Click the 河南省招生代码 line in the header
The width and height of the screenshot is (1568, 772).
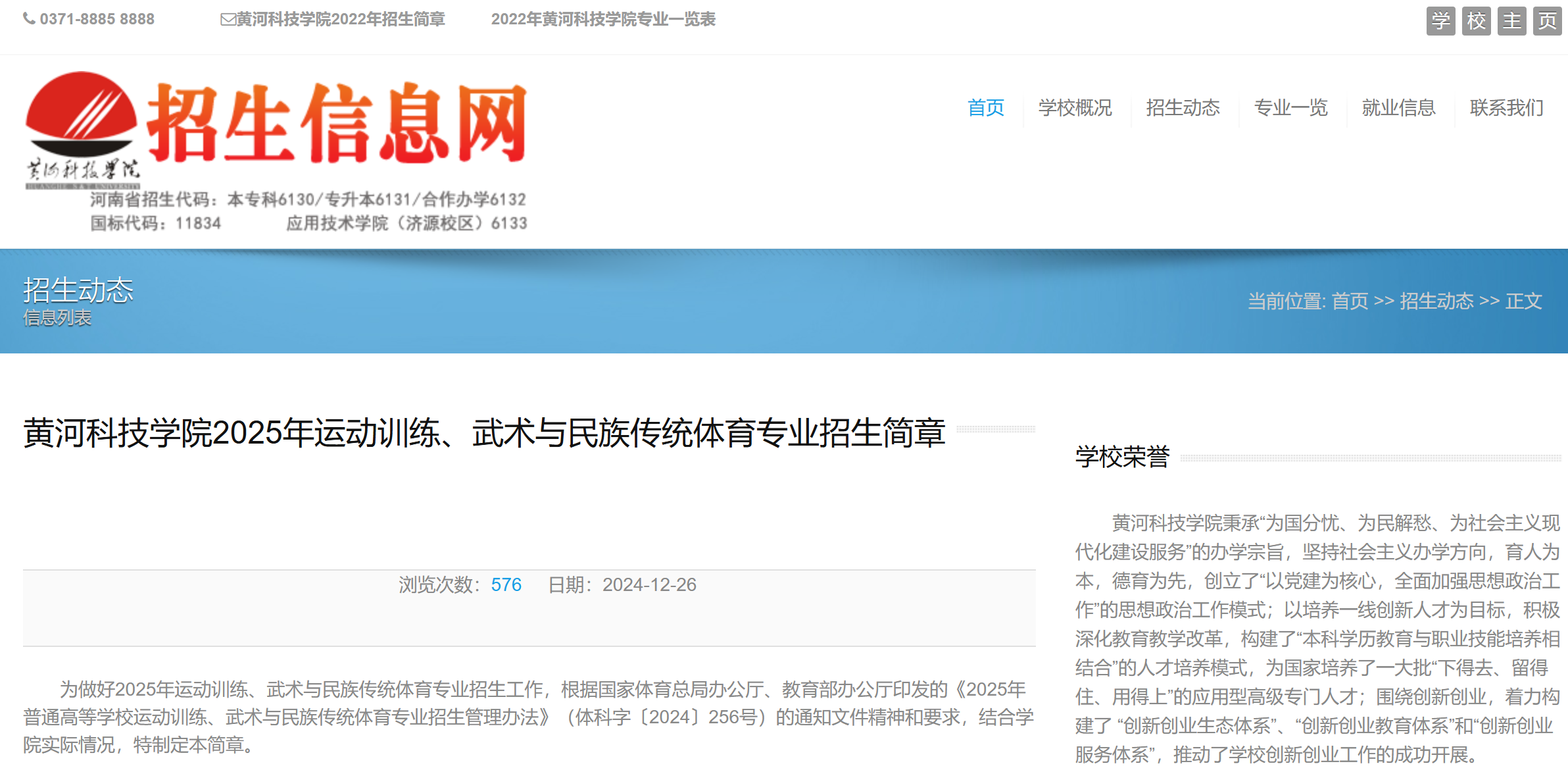click(x=308, y=199)
